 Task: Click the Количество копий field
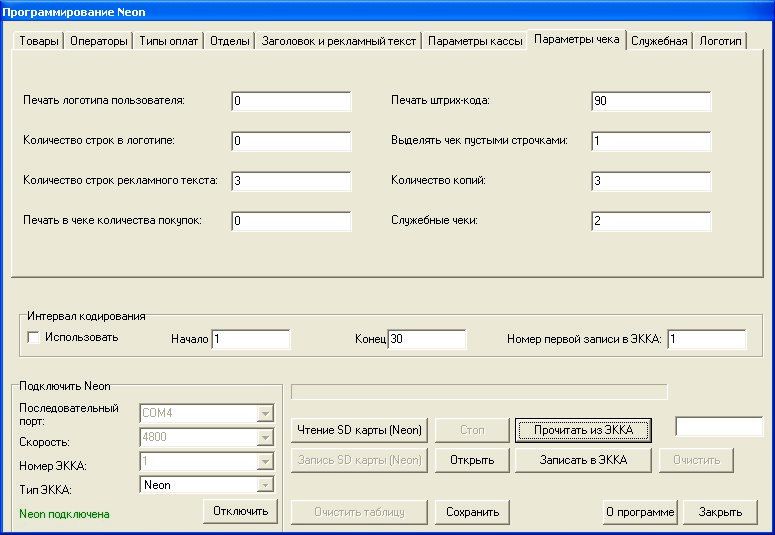click(651, 181)
